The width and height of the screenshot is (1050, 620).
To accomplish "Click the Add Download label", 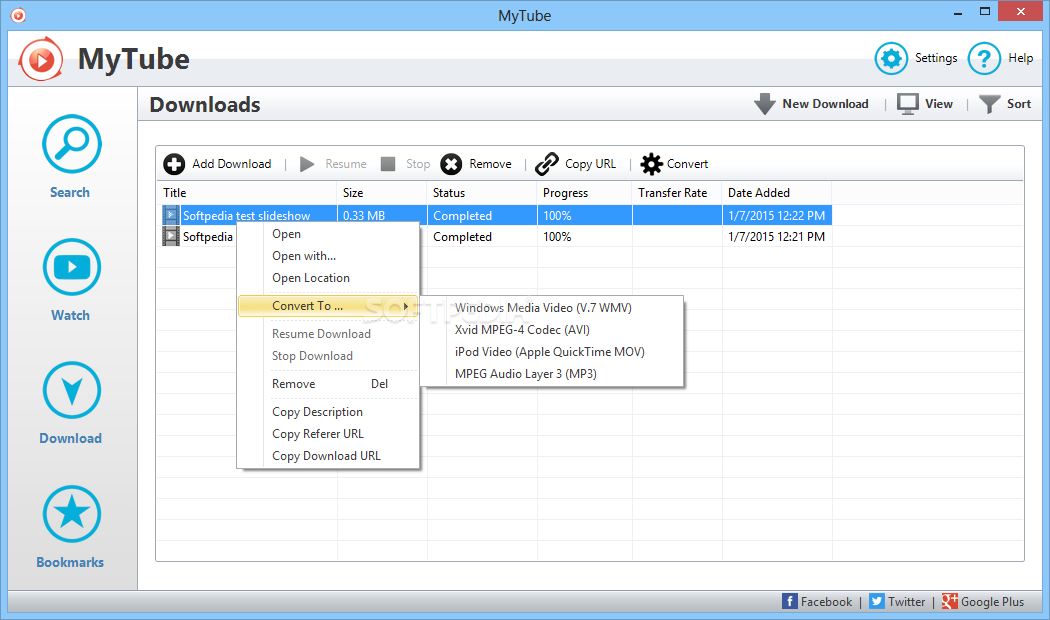I will point(232,164).
